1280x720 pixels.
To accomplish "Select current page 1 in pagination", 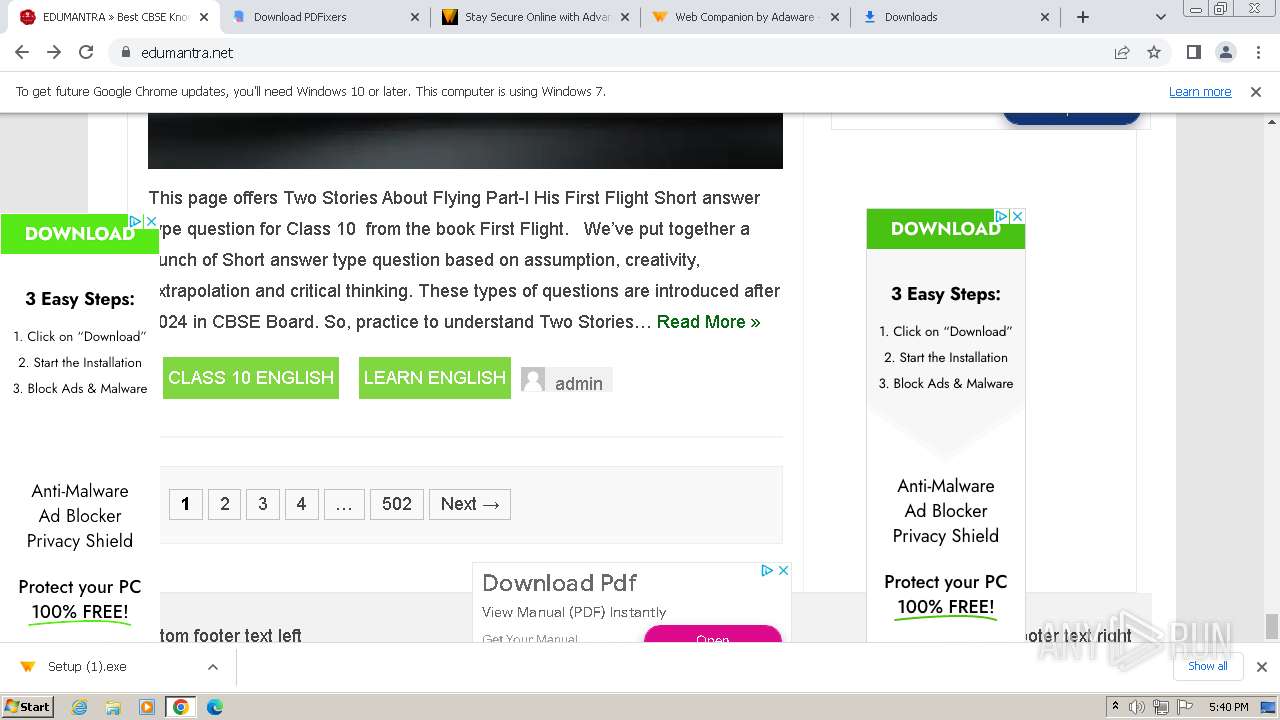I will [185, 504].
